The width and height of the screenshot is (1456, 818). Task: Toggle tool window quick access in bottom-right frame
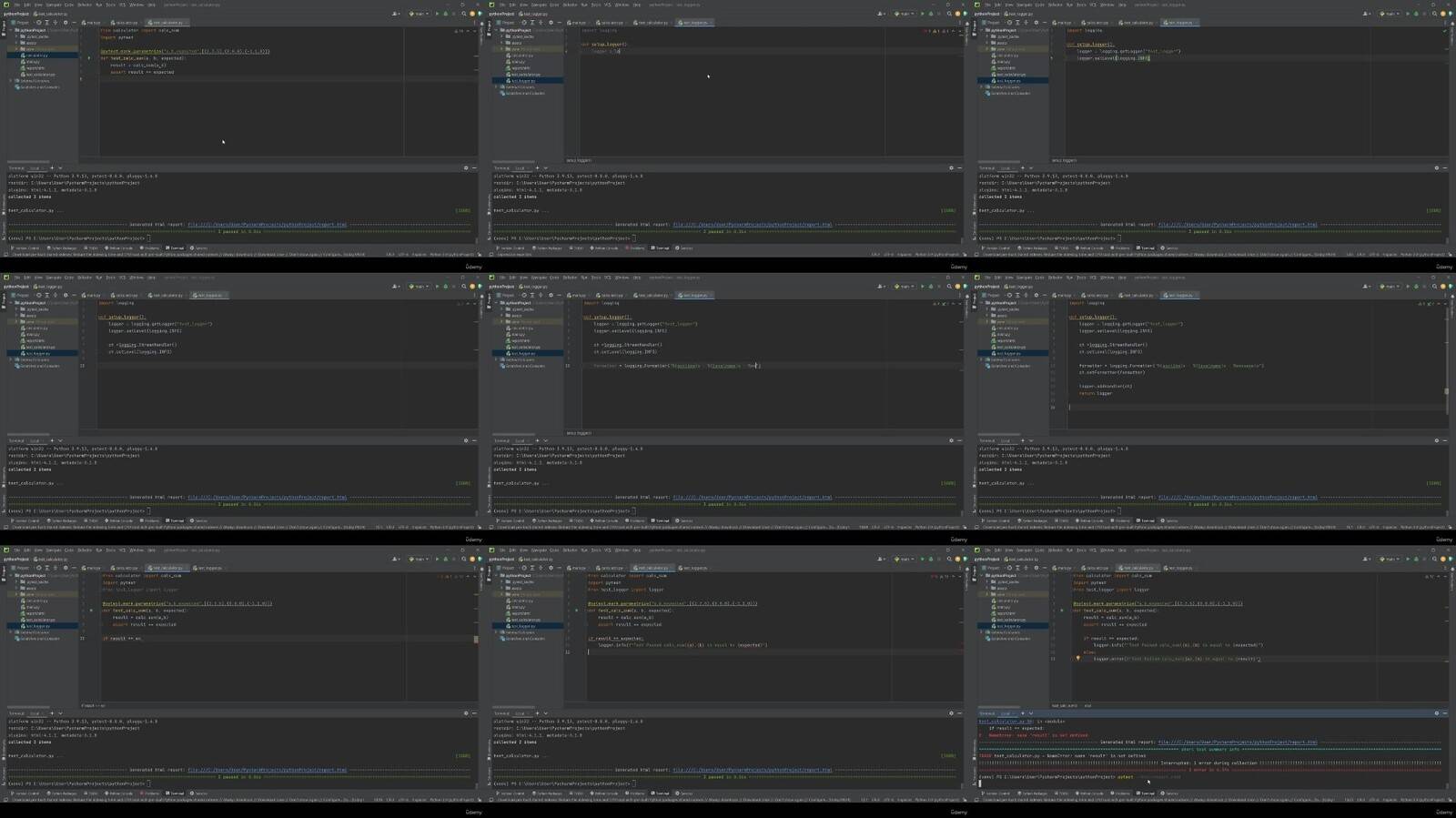click(x=977, y=800)
